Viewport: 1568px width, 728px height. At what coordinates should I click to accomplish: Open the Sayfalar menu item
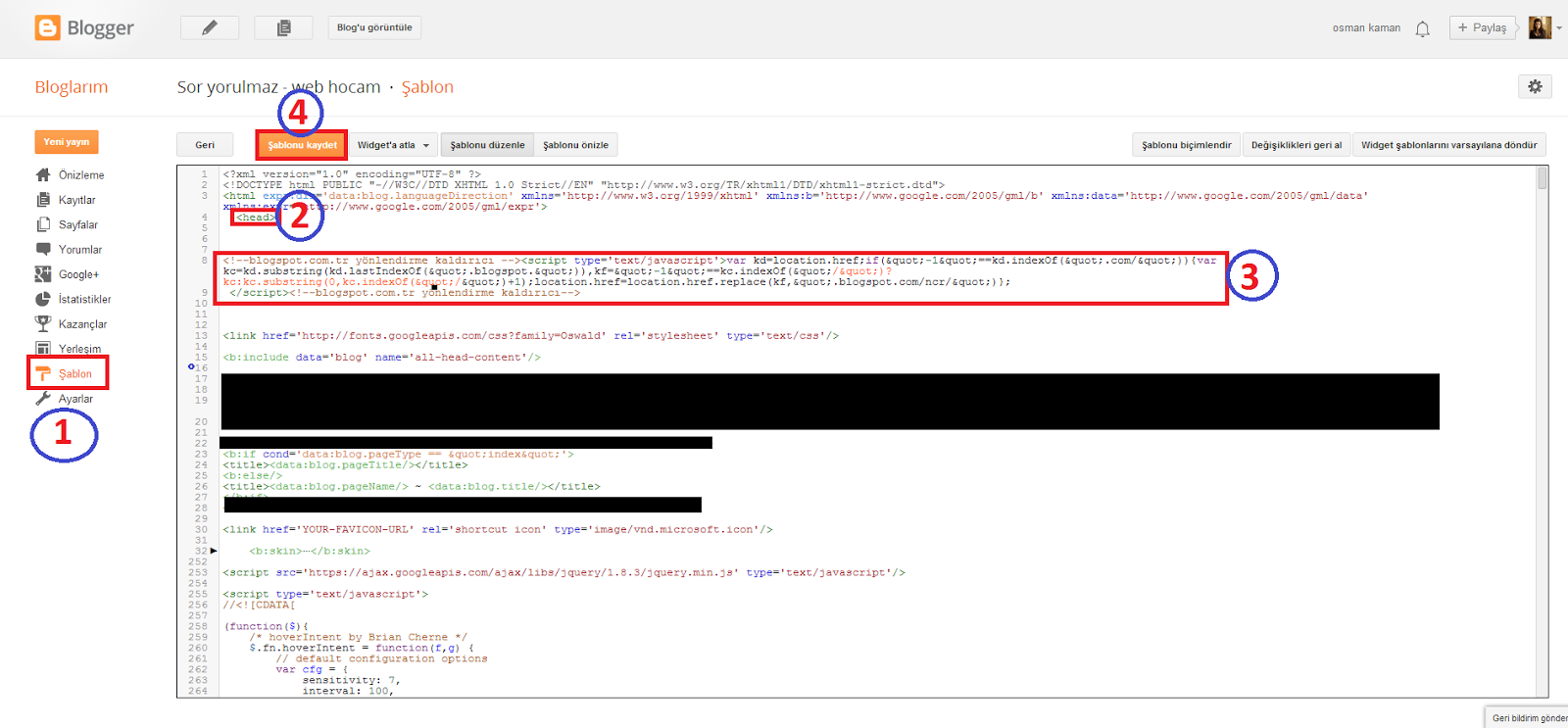[x=78, y=224]
